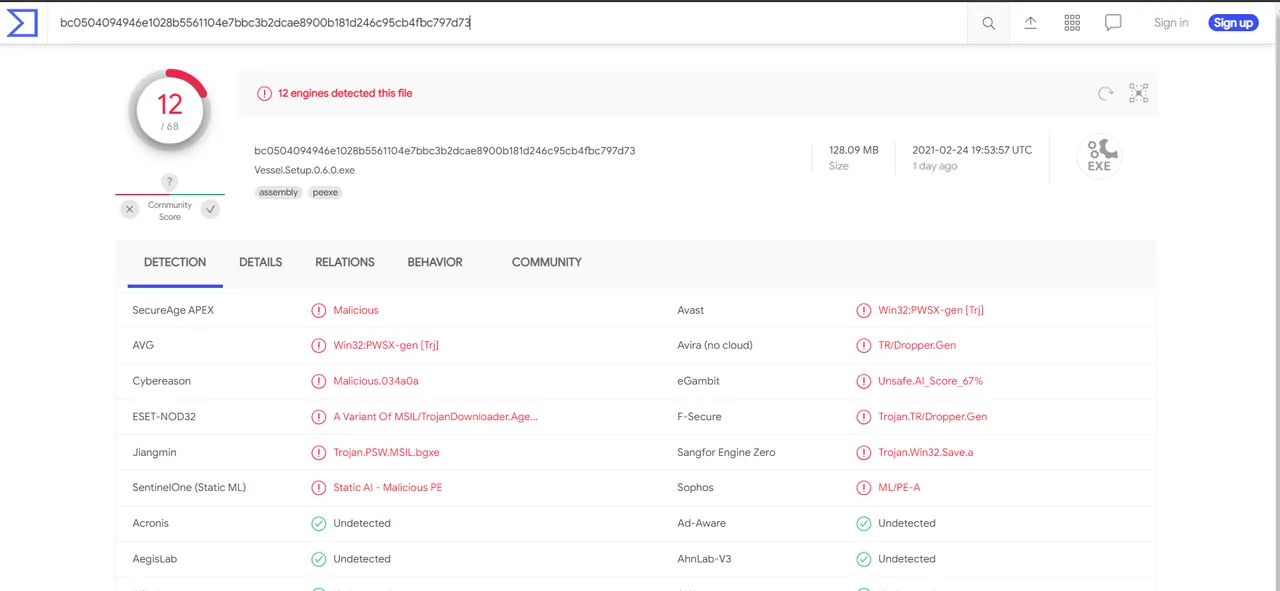Click the Undetected result for Acronis

[x=362, y=523]
